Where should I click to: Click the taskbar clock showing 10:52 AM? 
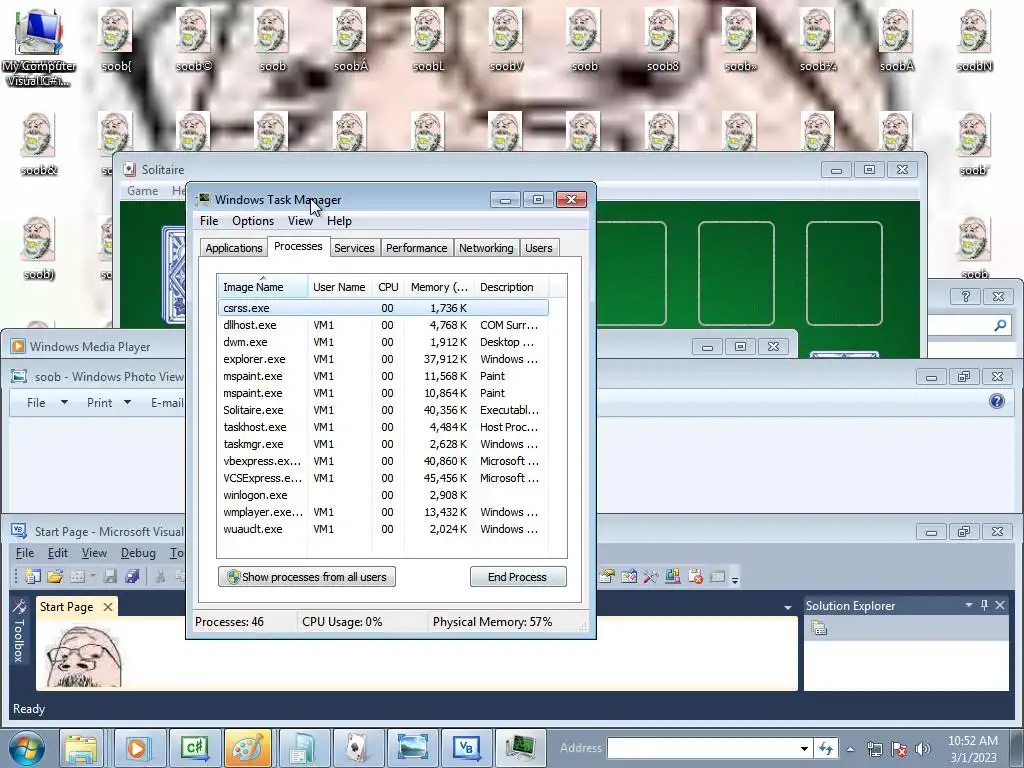point(973,749)
